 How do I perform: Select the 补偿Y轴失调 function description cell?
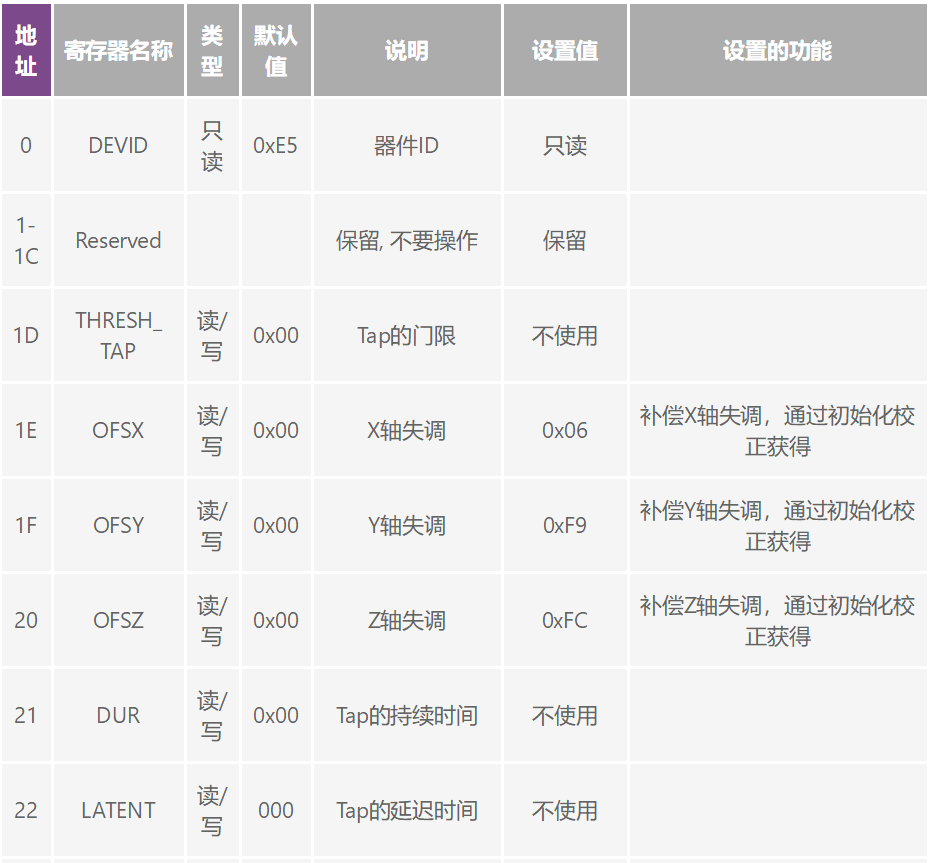point(777,526)
